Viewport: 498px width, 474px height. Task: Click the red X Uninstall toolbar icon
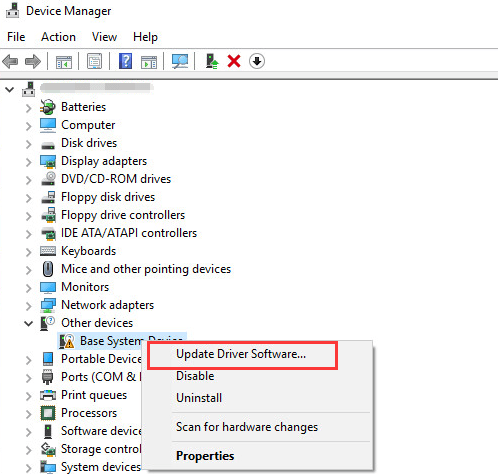[x=234, y=61]
